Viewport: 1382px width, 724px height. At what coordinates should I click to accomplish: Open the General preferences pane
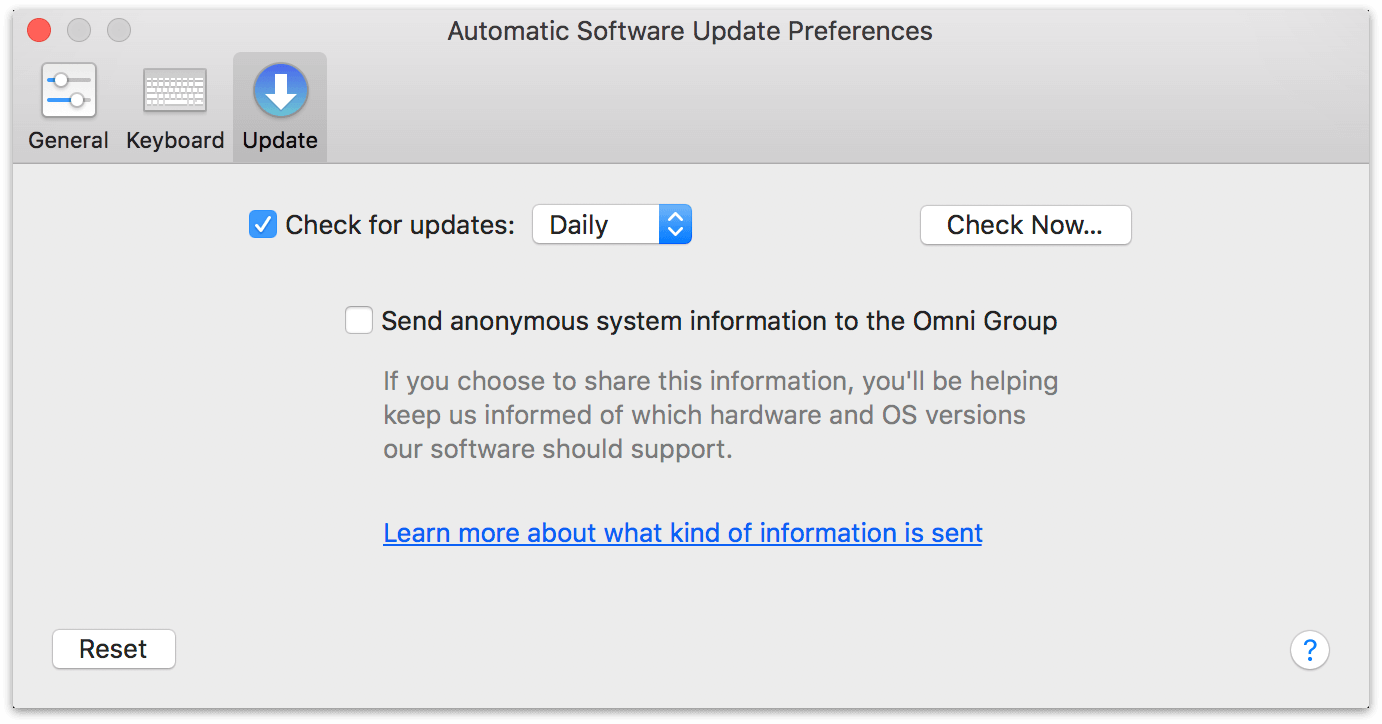click(x=68, y=107)
